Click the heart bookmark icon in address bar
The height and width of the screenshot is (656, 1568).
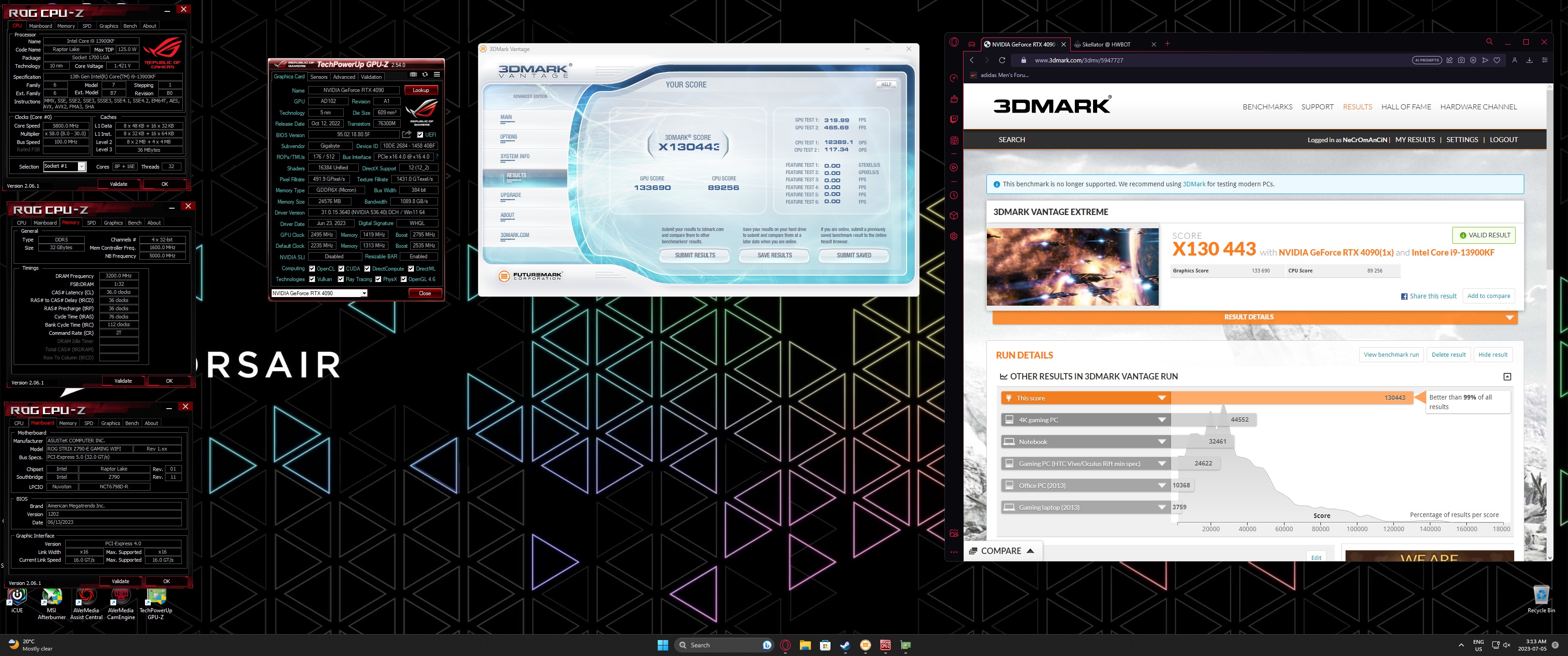pyautogui.click(x=1497, y=60)
